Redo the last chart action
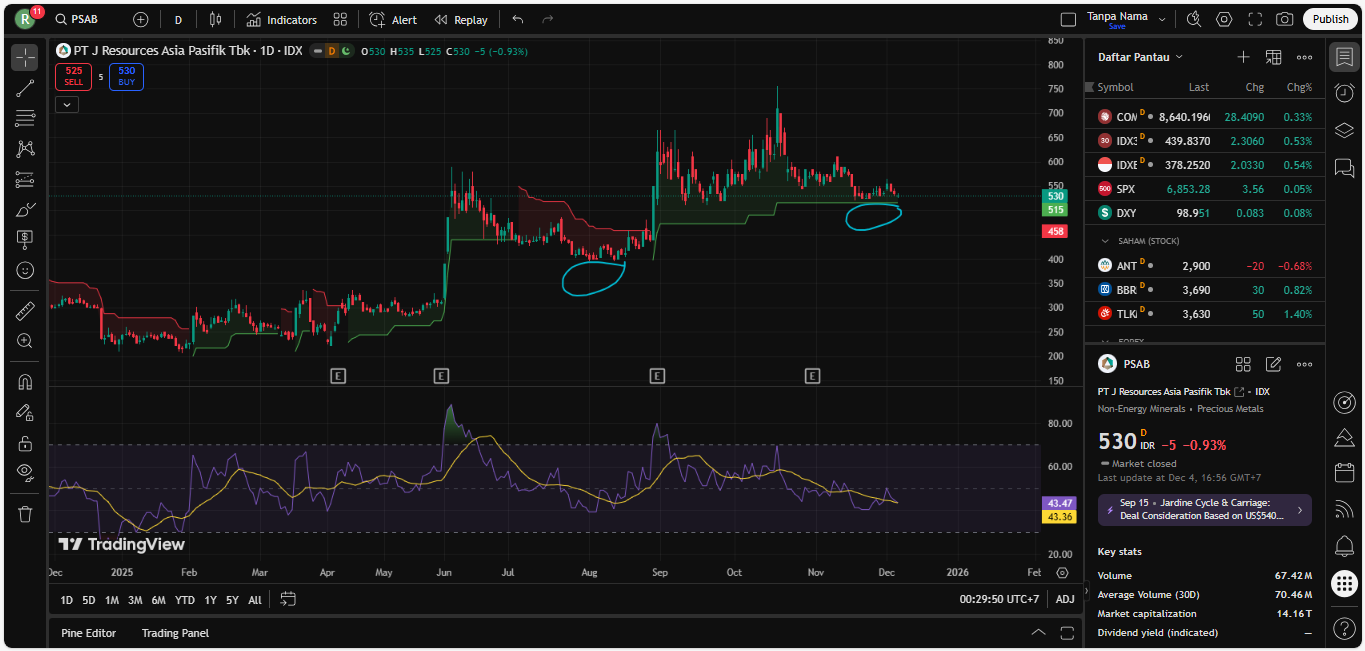 pyautogui.click(x=547, y=19)
